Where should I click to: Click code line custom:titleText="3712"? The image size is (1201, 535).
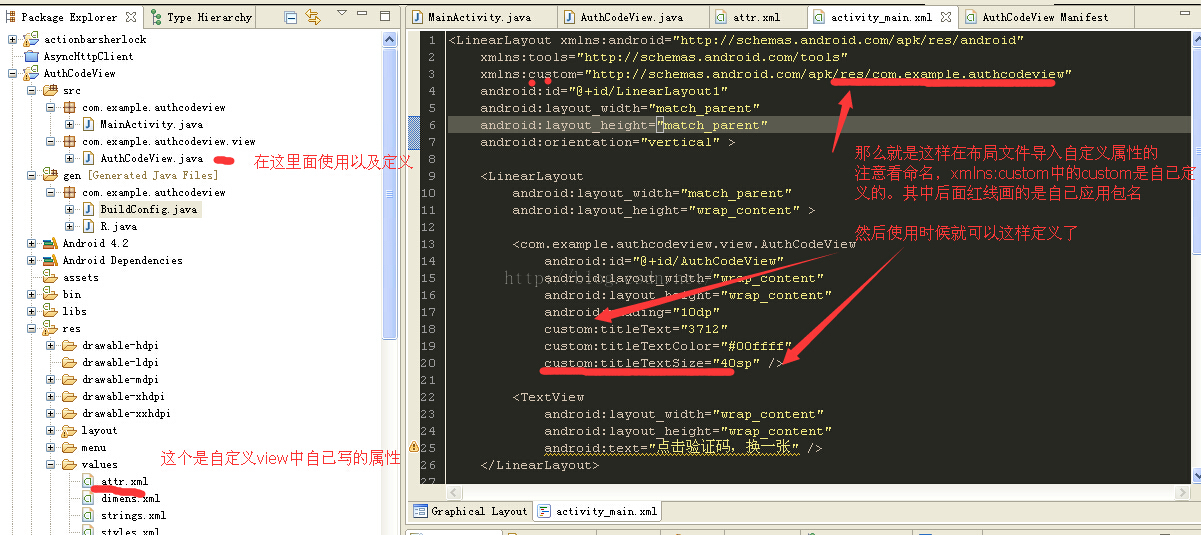[x=636, y=329]
